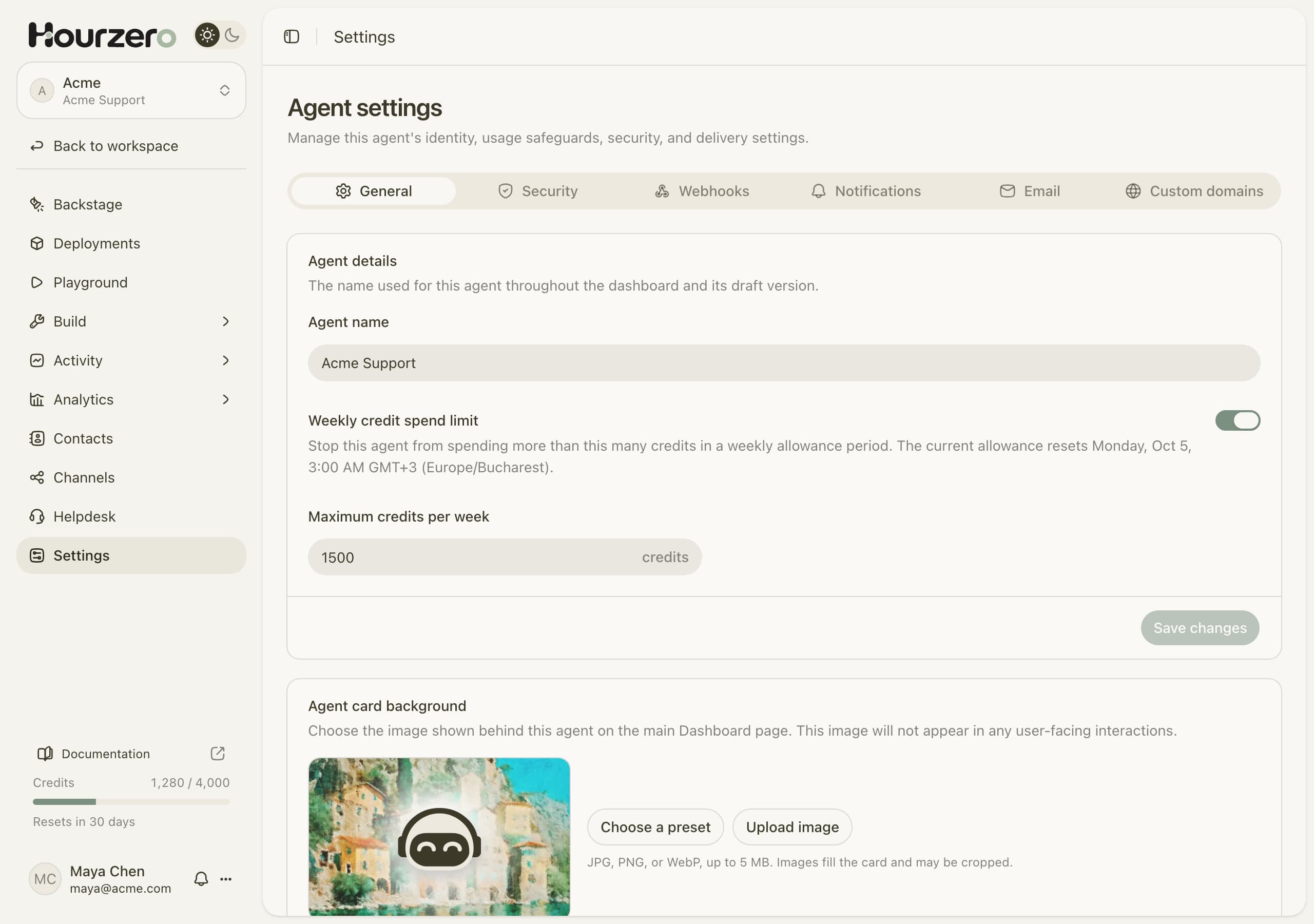The image size is (1314, 924).
Task: Open Documentation external link icon
Action: 218,754
